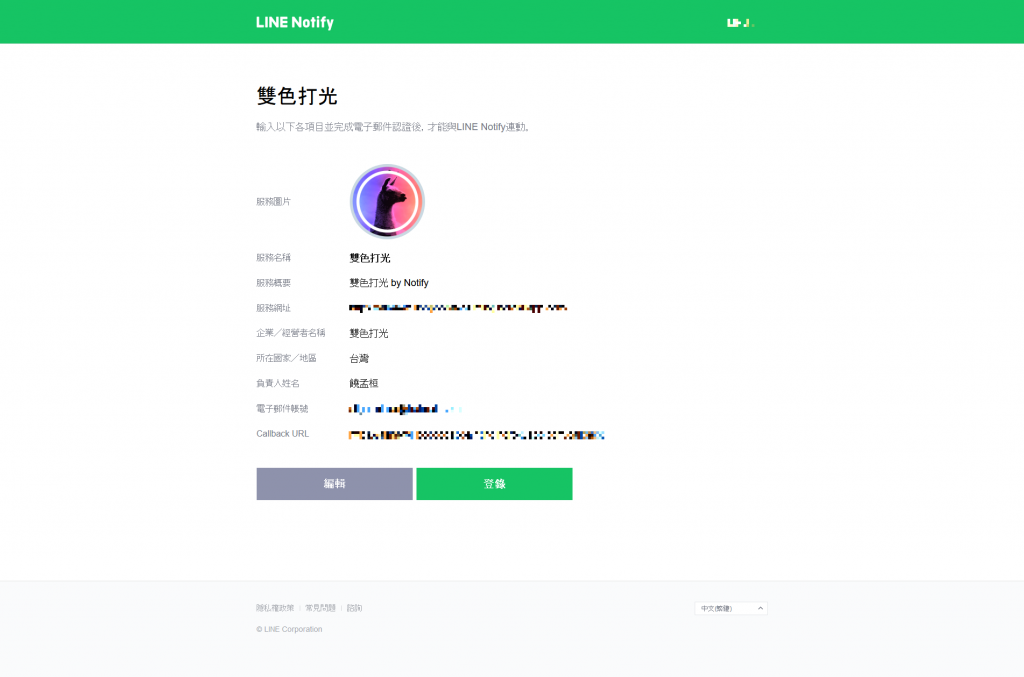Click the country value 台灣
The image size is (1024, 677).
pos(359,358)
